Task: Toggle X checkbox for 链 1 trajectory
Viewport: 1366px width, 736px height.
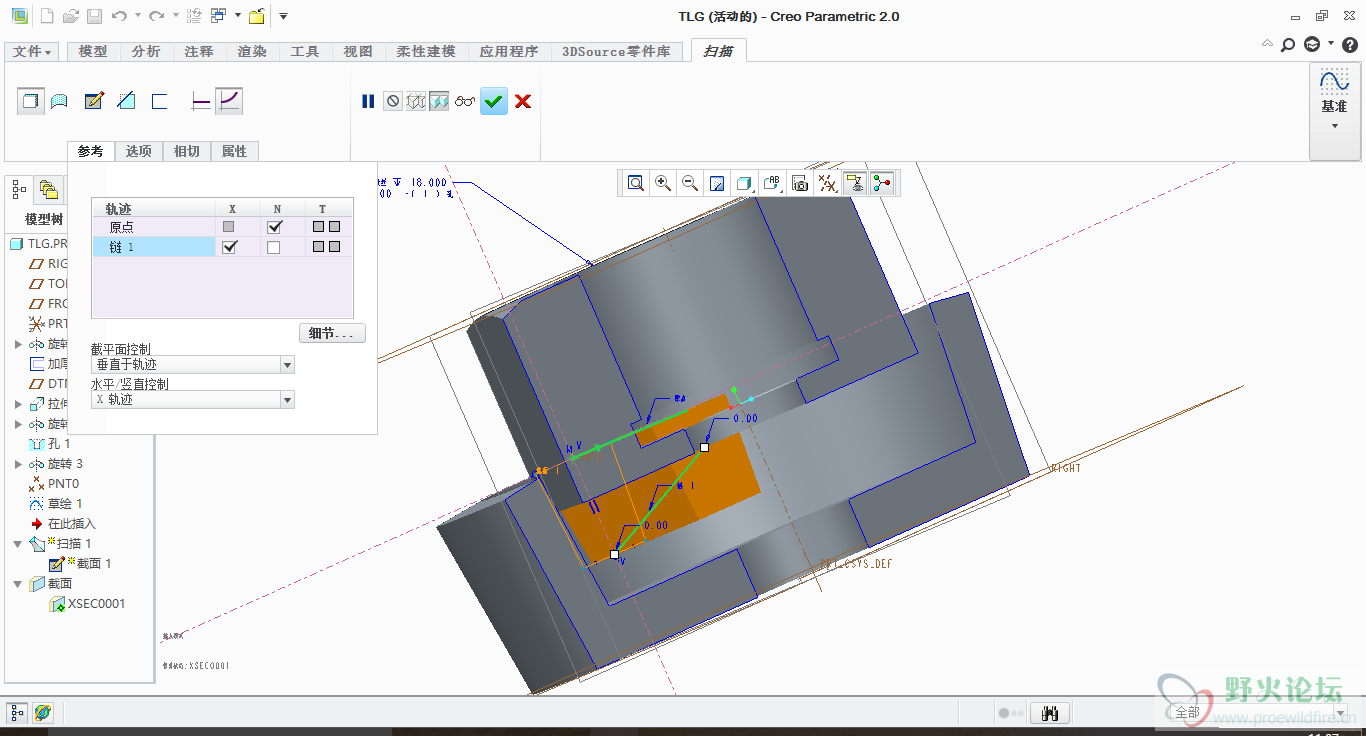Action: [x=230, y=247]
